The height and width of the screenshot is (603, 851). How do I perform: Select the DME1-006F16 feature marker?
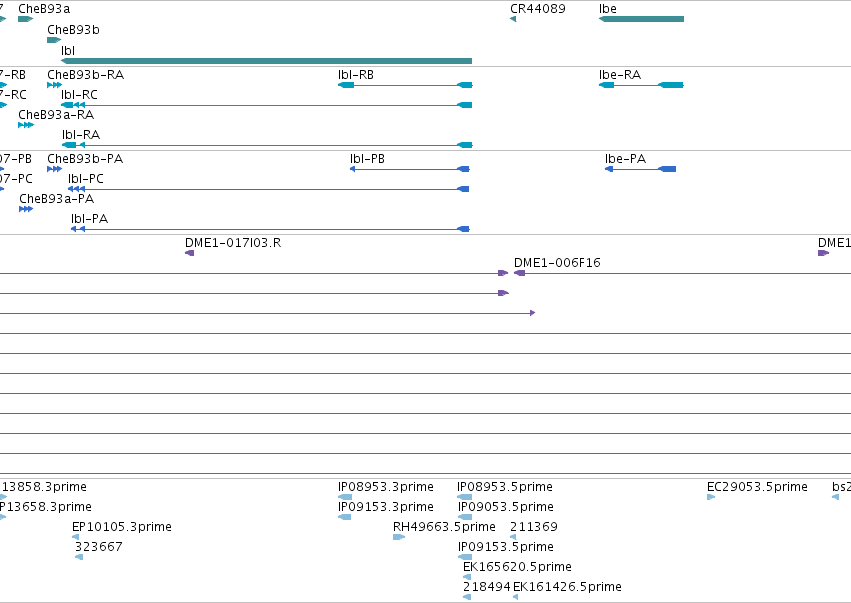click(519, 273)
